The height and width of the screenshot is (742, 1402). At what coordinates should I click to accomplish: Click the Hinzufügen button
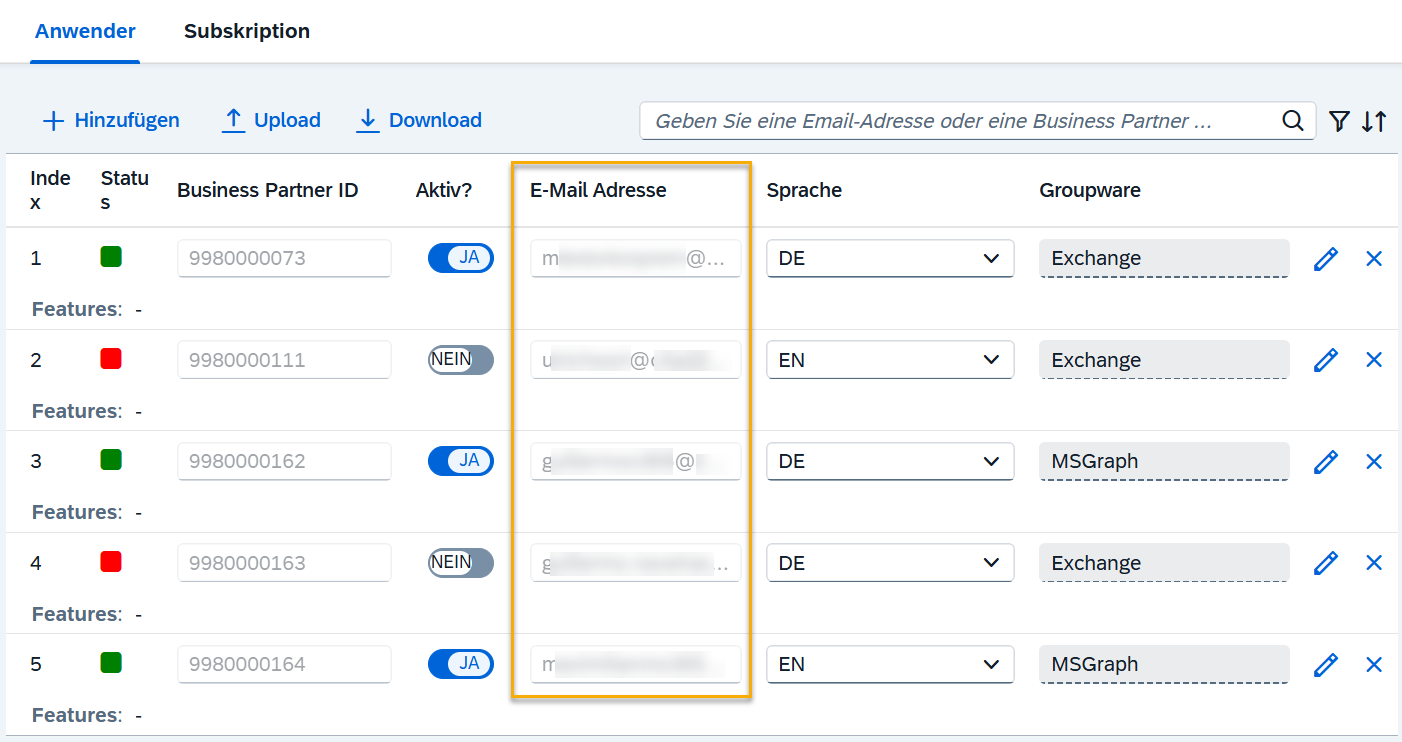tap(111, 121)
